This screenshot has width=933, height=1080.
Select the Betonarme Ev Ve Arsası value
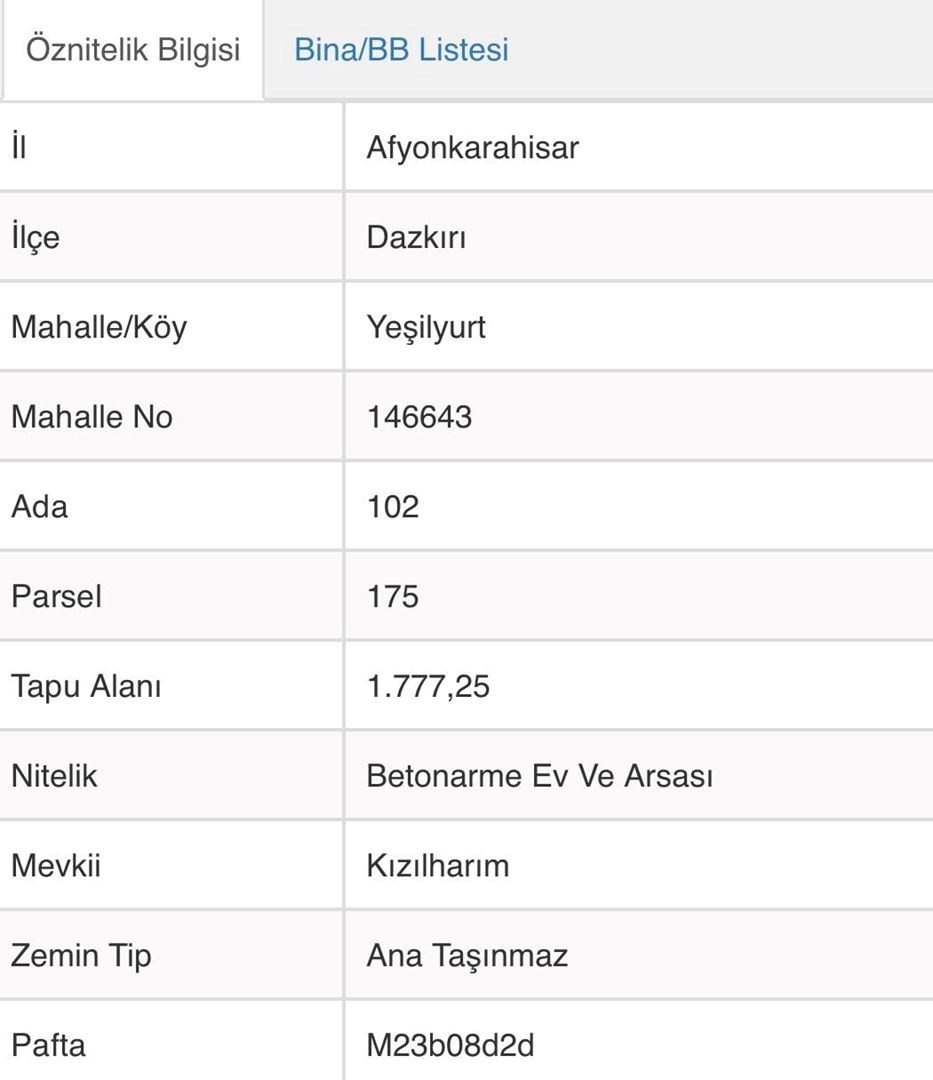(x=540, y=776)
